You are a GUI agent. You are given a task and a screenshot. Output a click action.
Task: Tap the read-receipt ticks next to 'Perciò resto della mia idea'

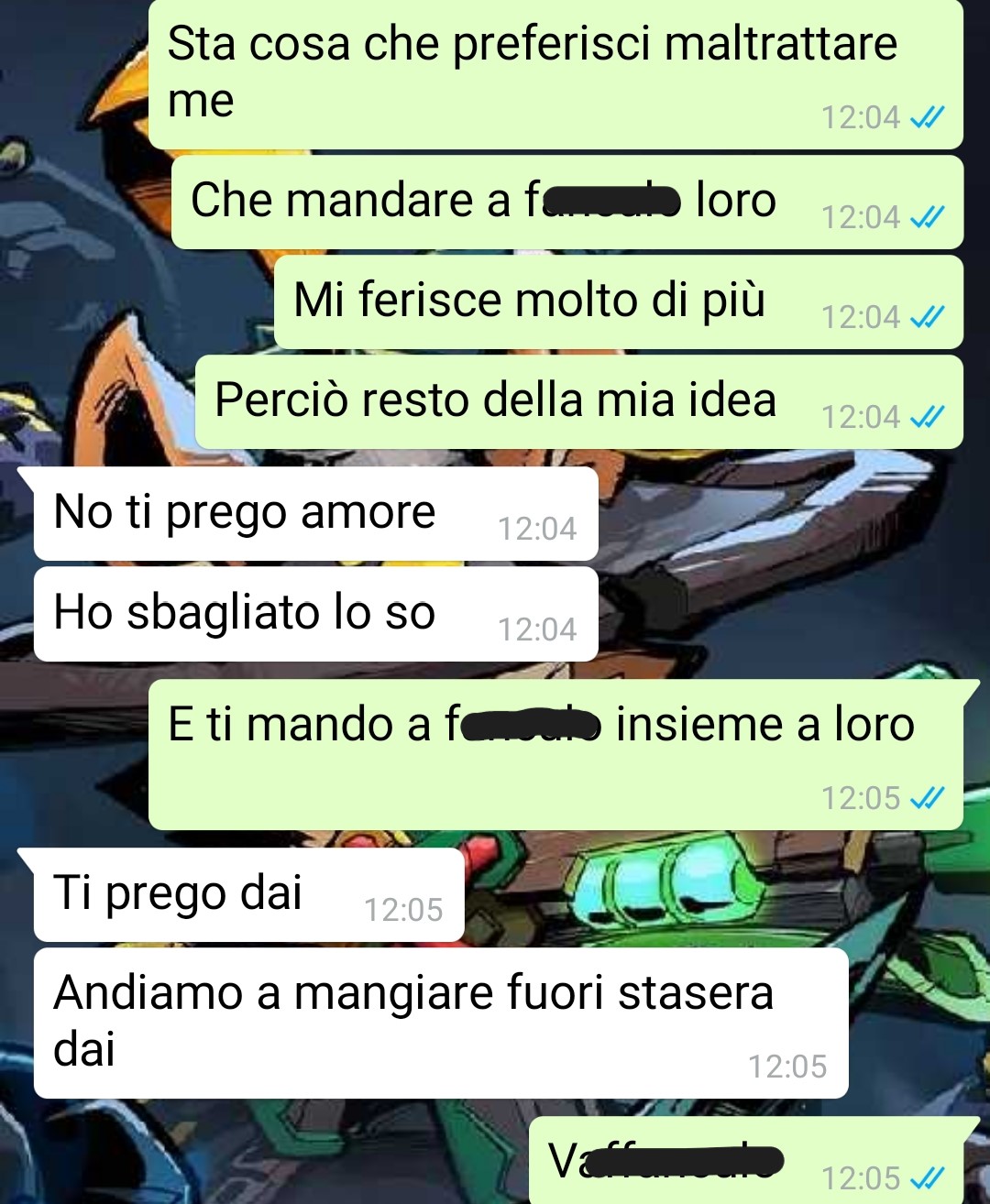[927, 417]
